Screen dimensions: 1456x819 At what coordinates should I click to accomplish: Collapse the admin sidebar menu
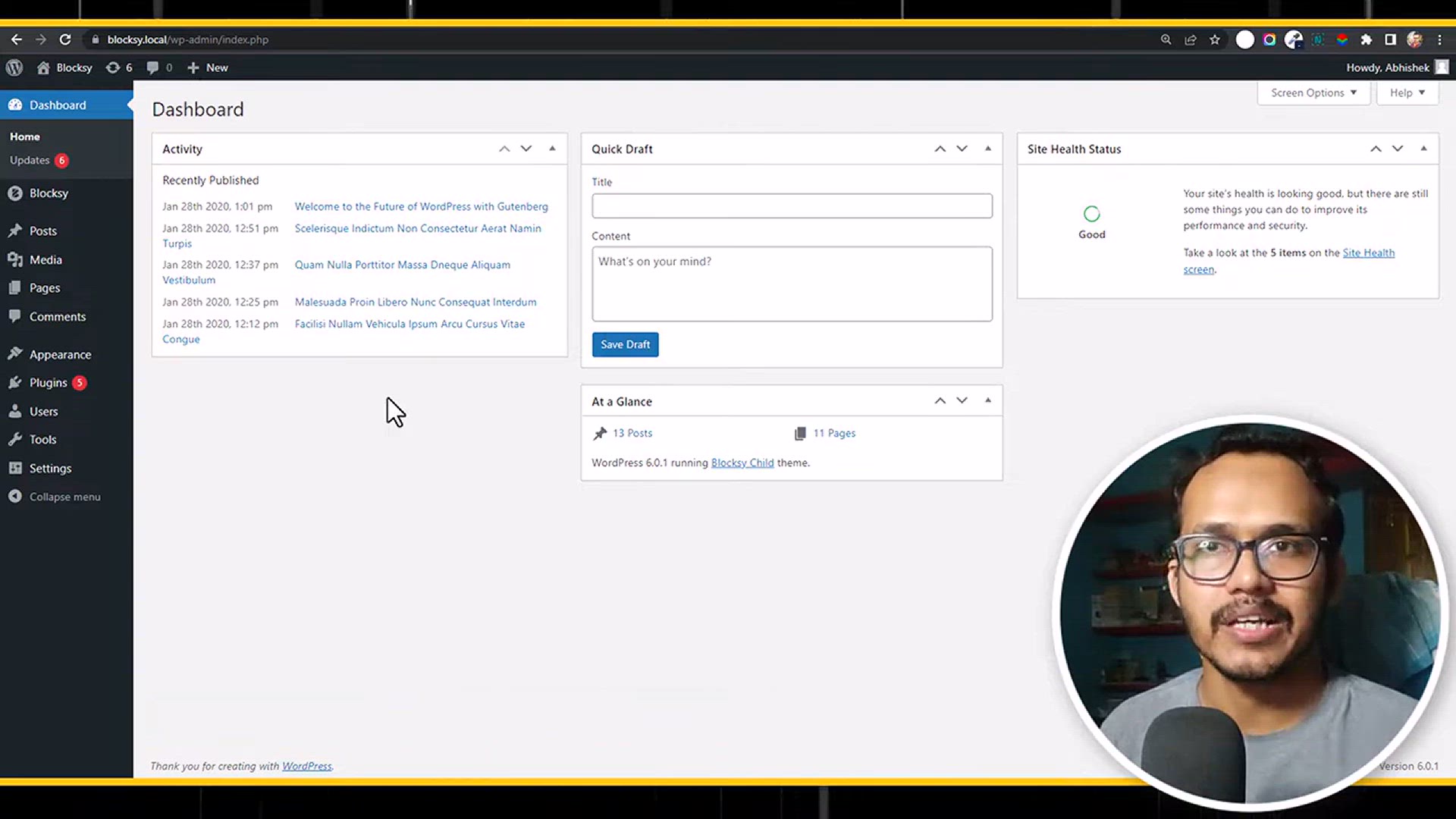tap(66, 497)
